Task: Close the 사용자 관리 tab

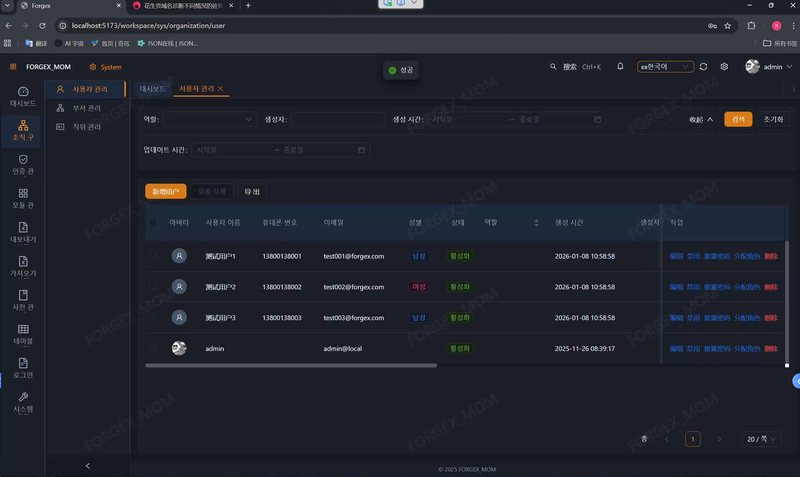Action: [x=221, y=89]
